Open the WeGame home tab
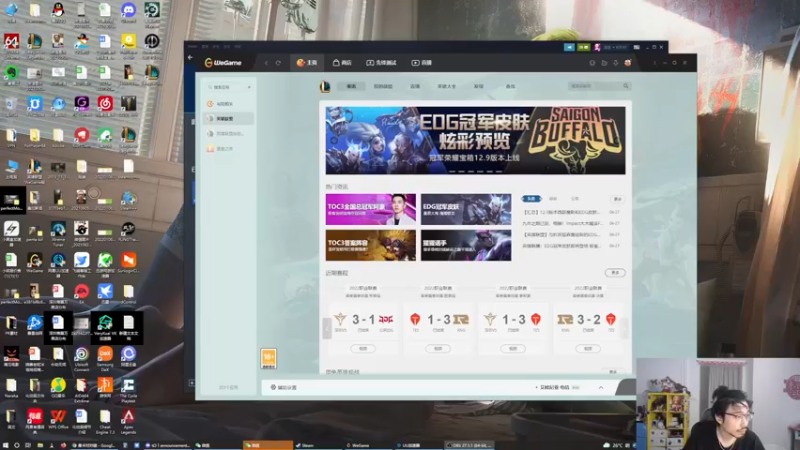 click(x=307, y=63)
